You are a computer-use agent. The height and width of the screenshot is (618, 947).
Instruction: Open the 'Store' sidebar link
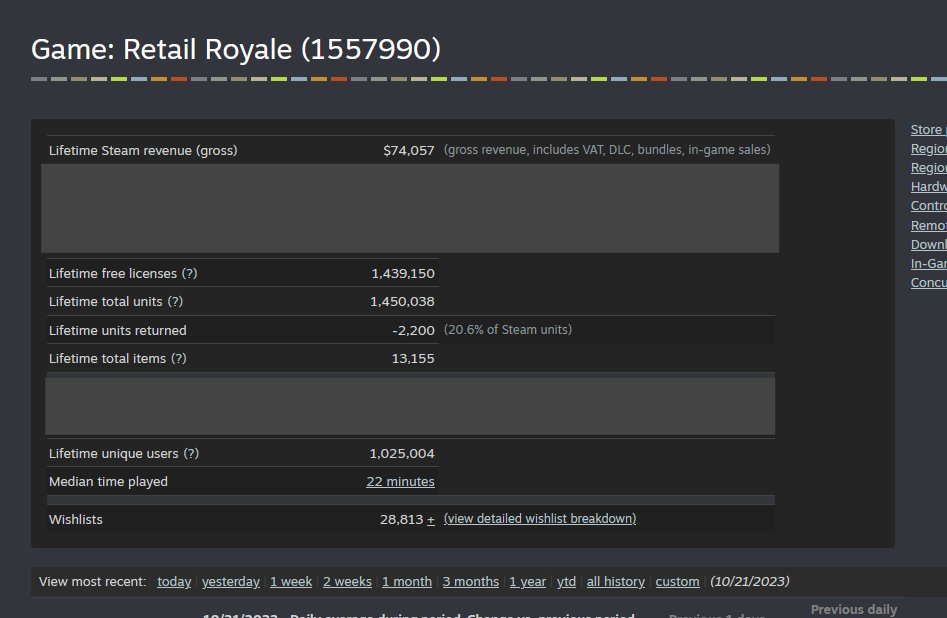point(928,129)
